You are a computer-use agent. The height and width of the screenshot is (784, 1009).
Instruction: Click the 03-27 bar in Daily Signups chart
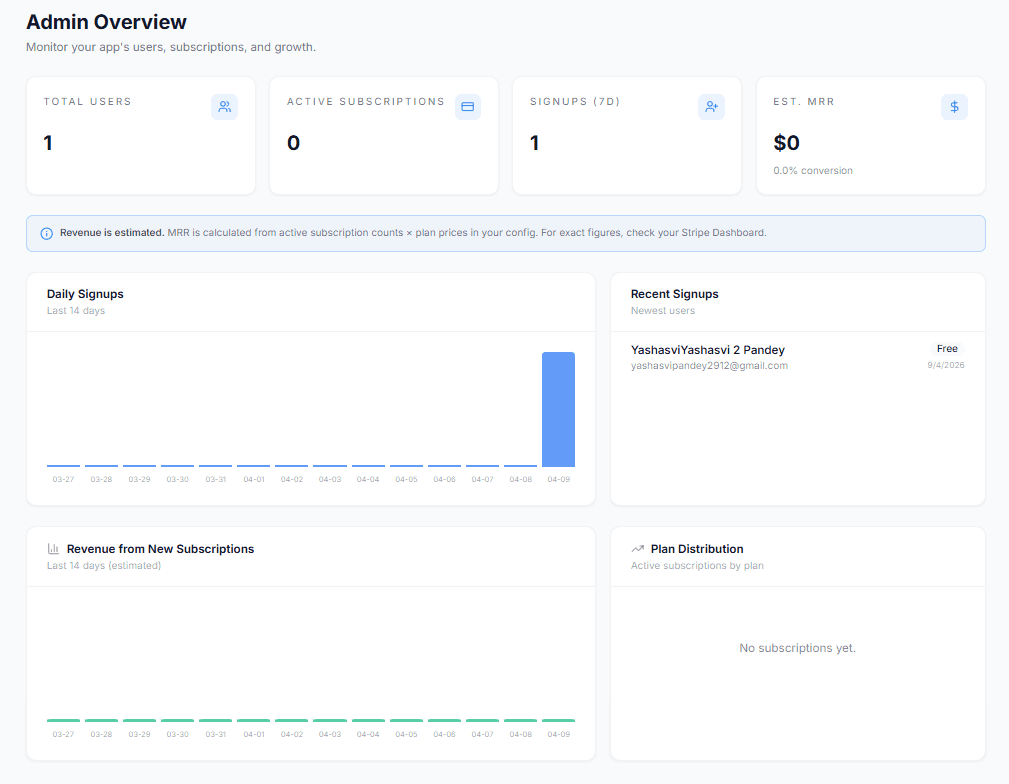pos(63,465)
